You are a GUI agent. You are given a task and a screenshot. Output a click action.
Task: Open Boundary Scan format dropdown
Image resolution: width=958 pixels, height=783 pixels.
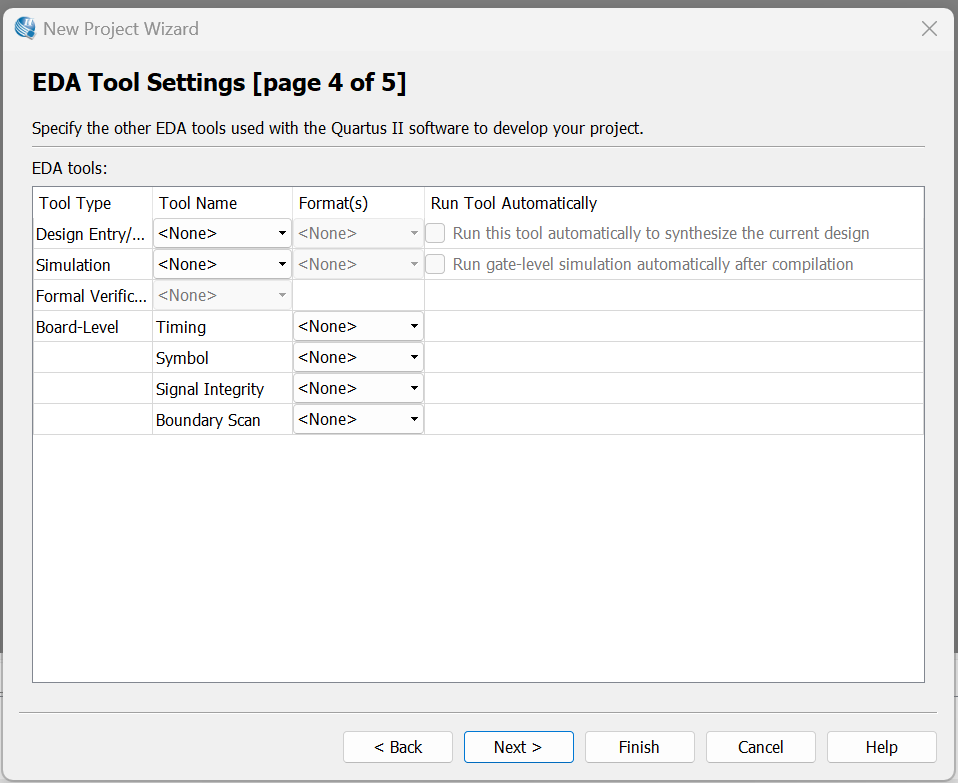358,420
